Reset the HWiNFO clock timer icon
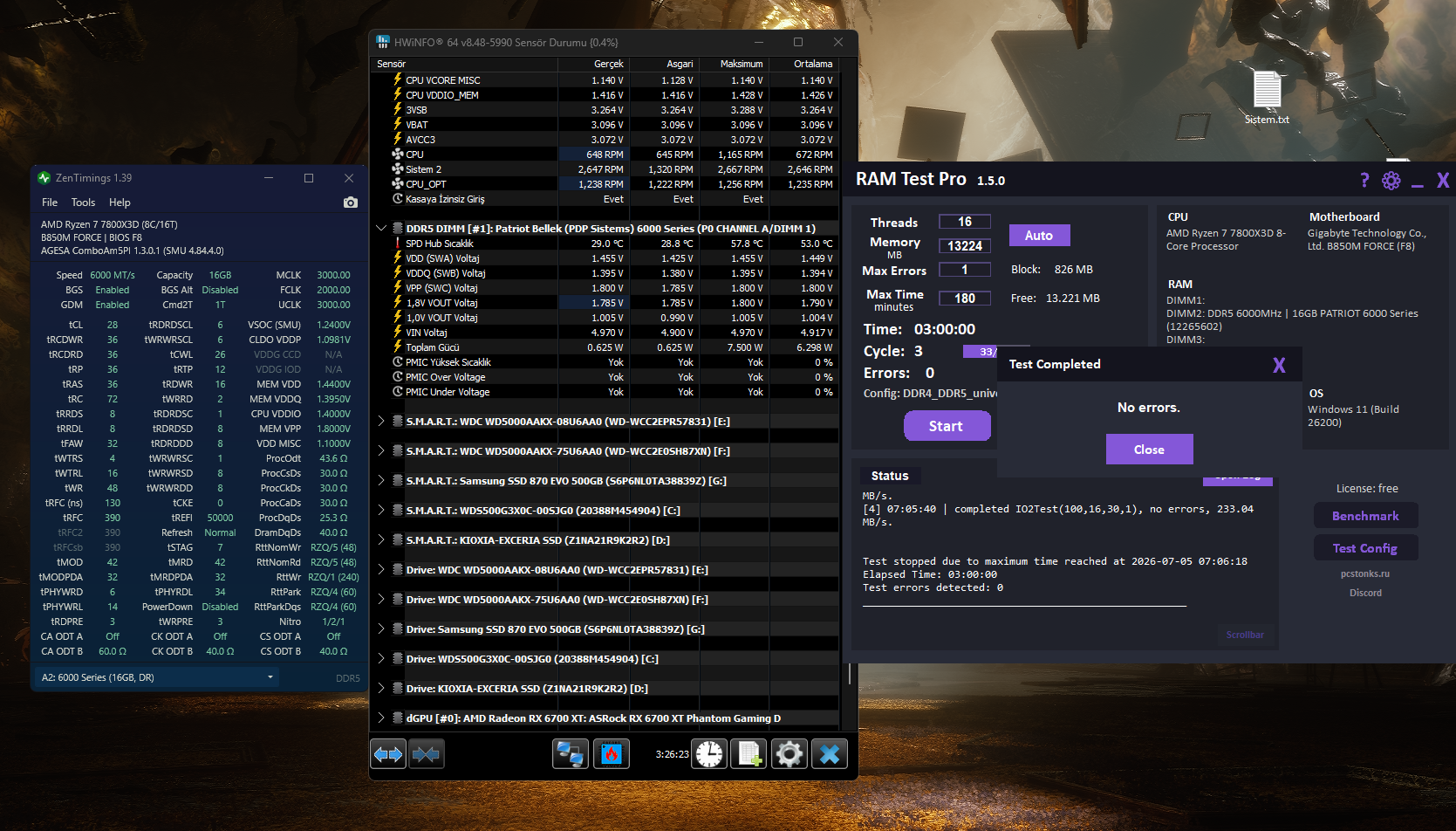This screenshot has width=1456, height=831. pos(709,754)
